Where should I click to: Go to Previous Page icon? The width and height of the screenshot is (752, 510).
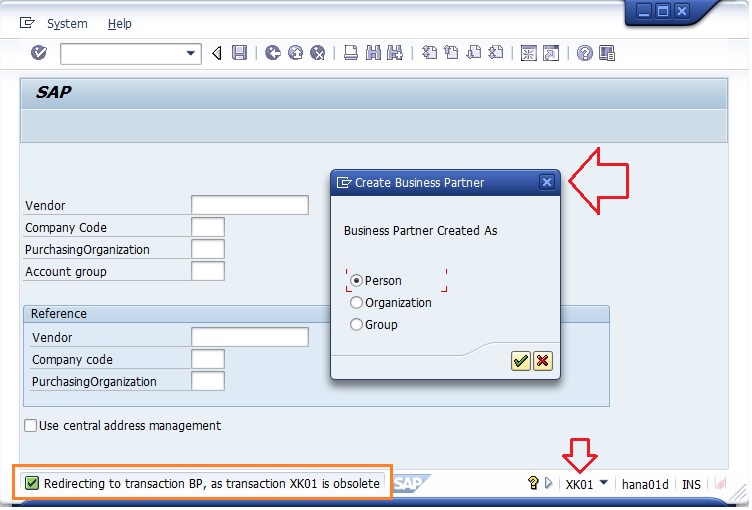click(x=451, y=53)
